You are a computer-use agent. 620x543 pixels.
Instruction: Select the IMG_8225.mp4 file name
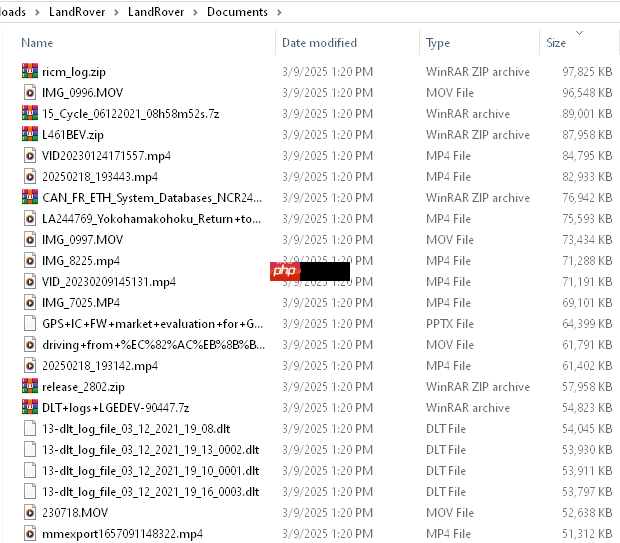[81, 261]
